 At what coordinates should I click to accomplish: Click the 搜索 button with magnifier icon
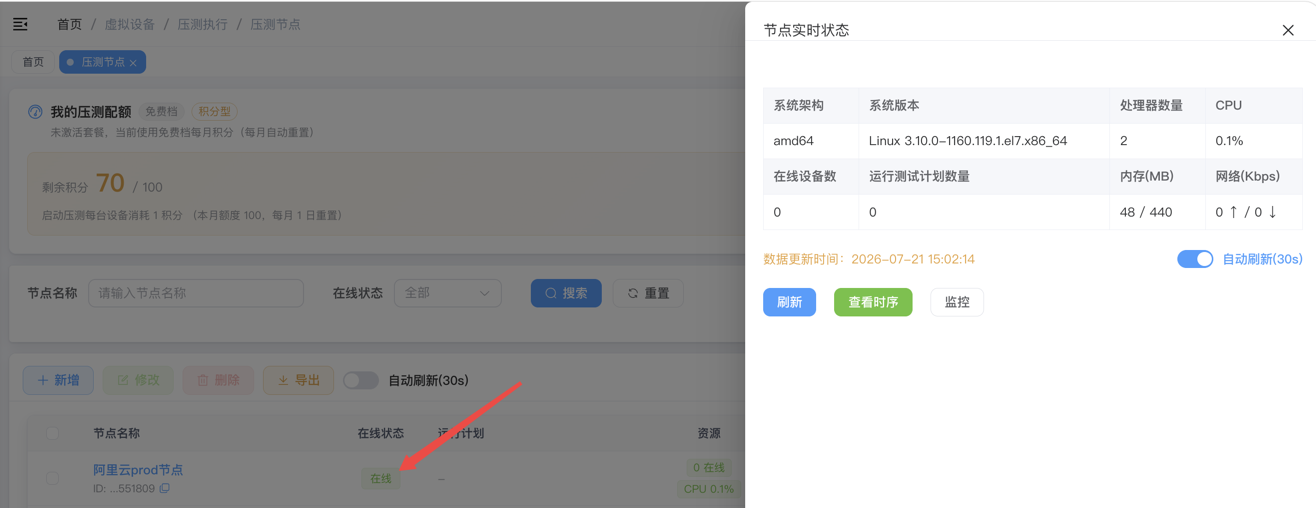point(566,293)
